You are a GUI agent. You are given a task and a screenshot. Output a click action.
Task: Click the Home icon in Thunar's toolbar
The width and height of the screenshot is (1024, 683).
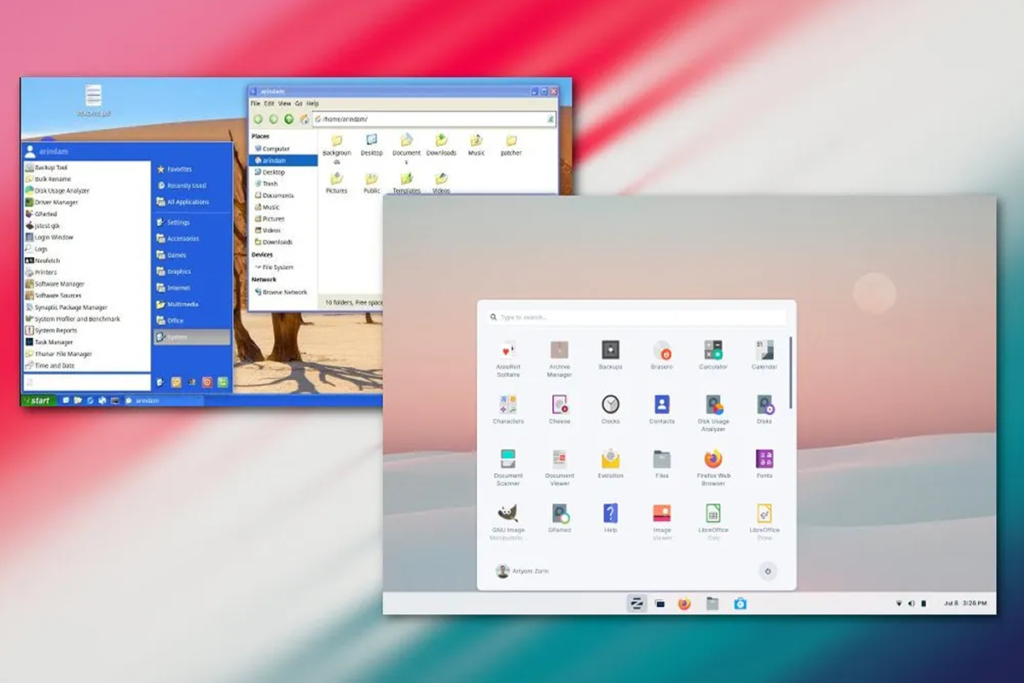304,119
